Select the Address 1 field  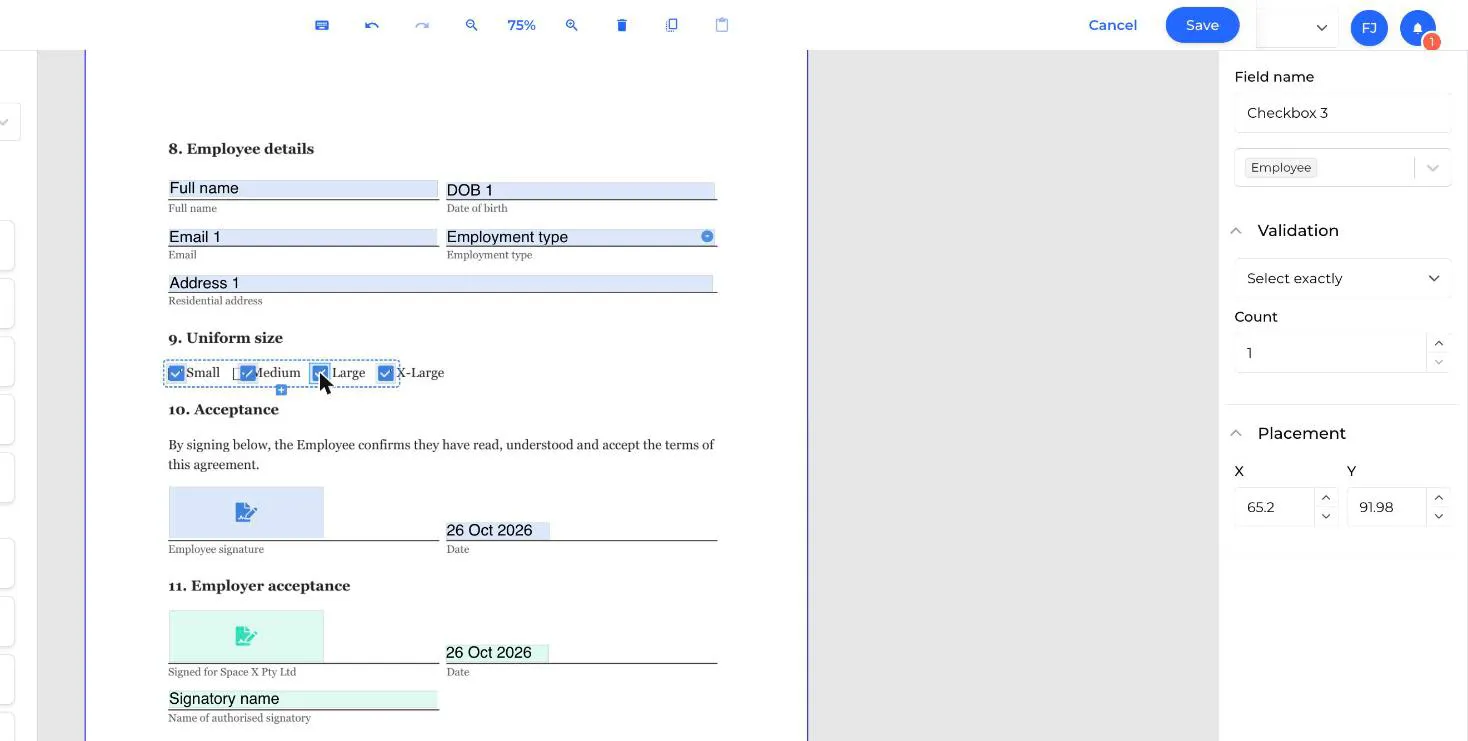tap(440, 283)
